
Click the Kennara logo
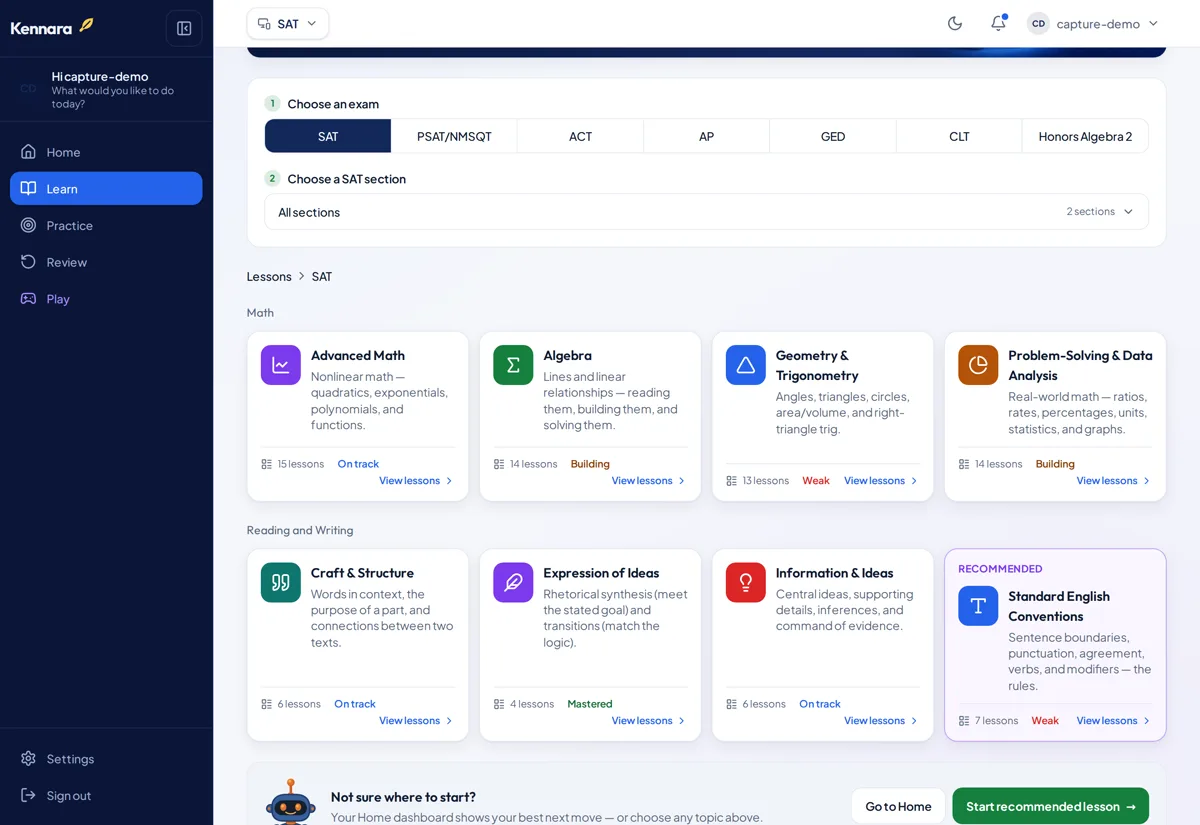coord(52,27)
